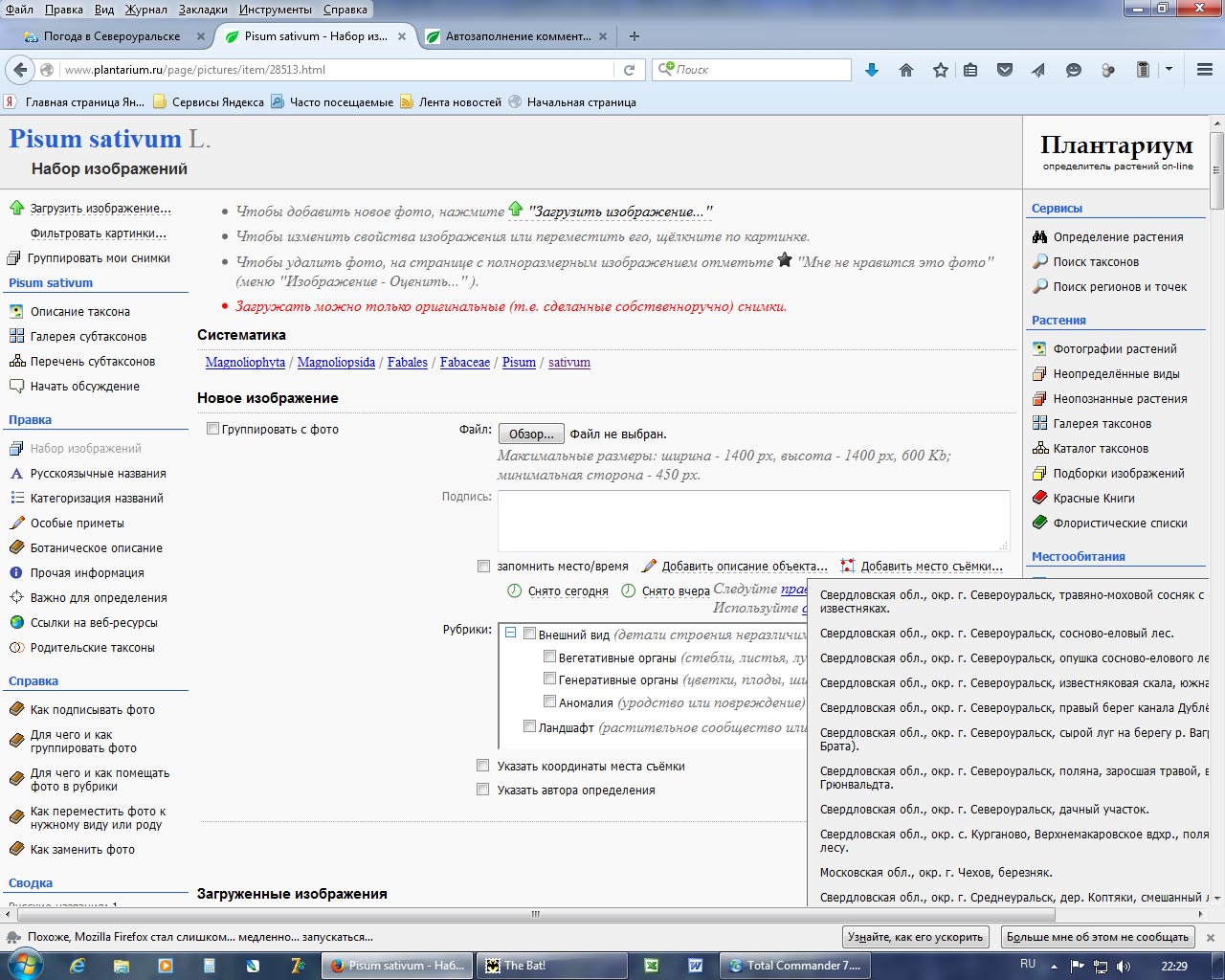This screenshot has height=980, width=1225.
Task: Check the remember place/time checkbox
Action: (x=484, y=566)
